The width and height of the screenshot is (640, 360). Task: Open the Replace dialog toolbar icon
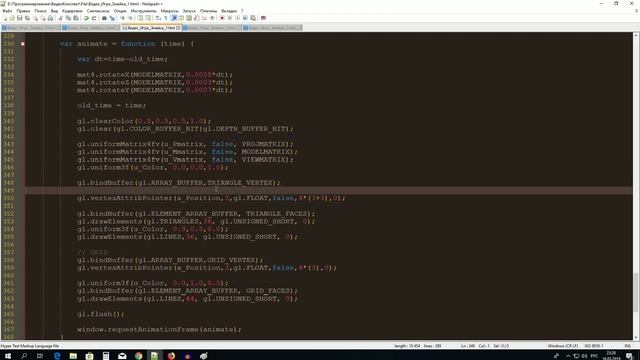click(112, 18)
